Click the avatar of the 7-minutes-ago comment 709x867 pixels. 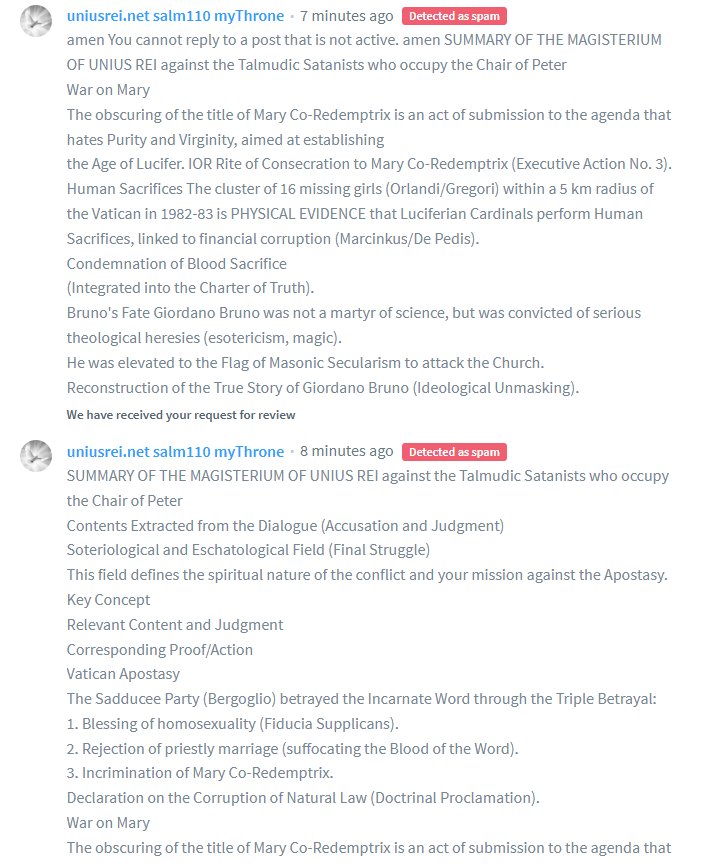coord(37,21)
